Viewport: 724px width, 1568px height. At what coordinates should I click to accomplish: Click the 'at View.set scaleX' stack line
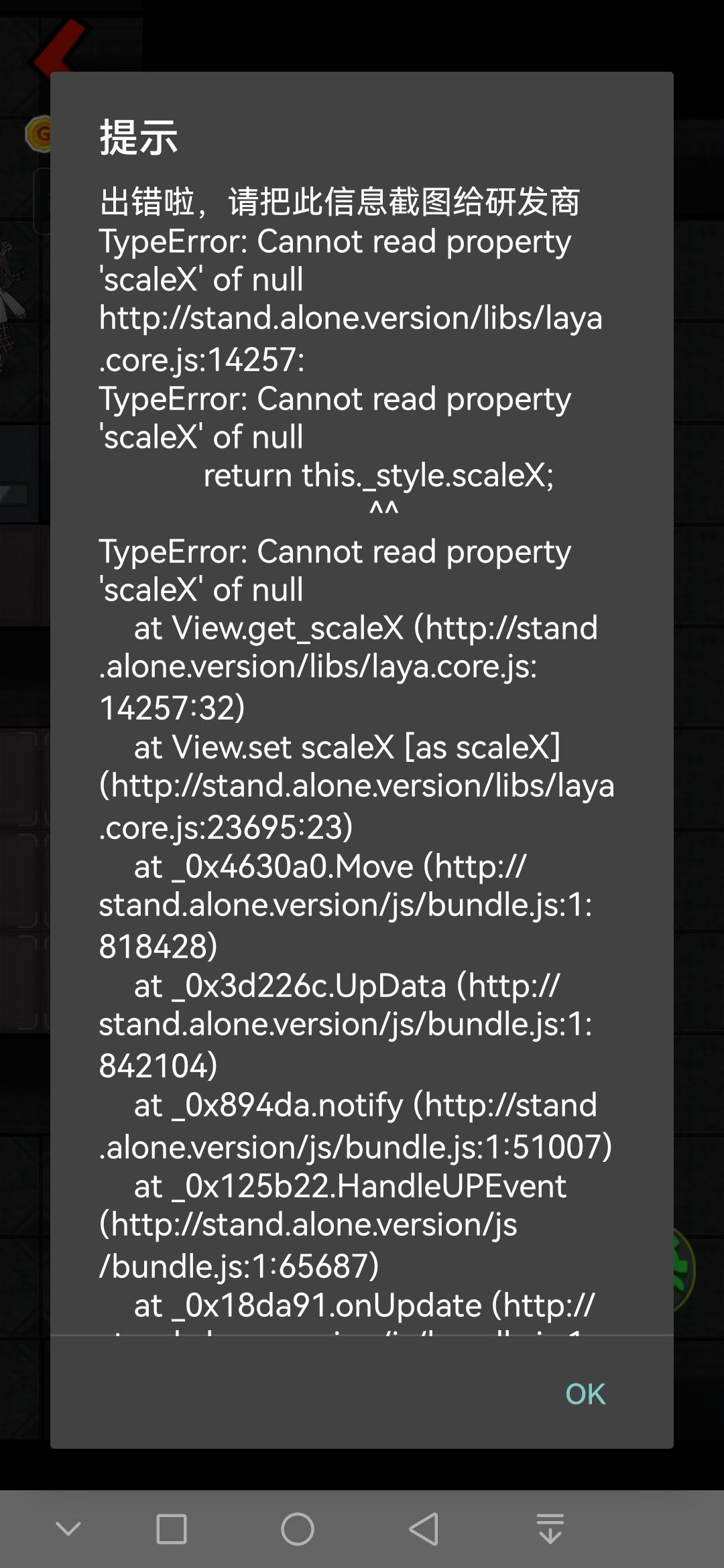pos(347,747)
